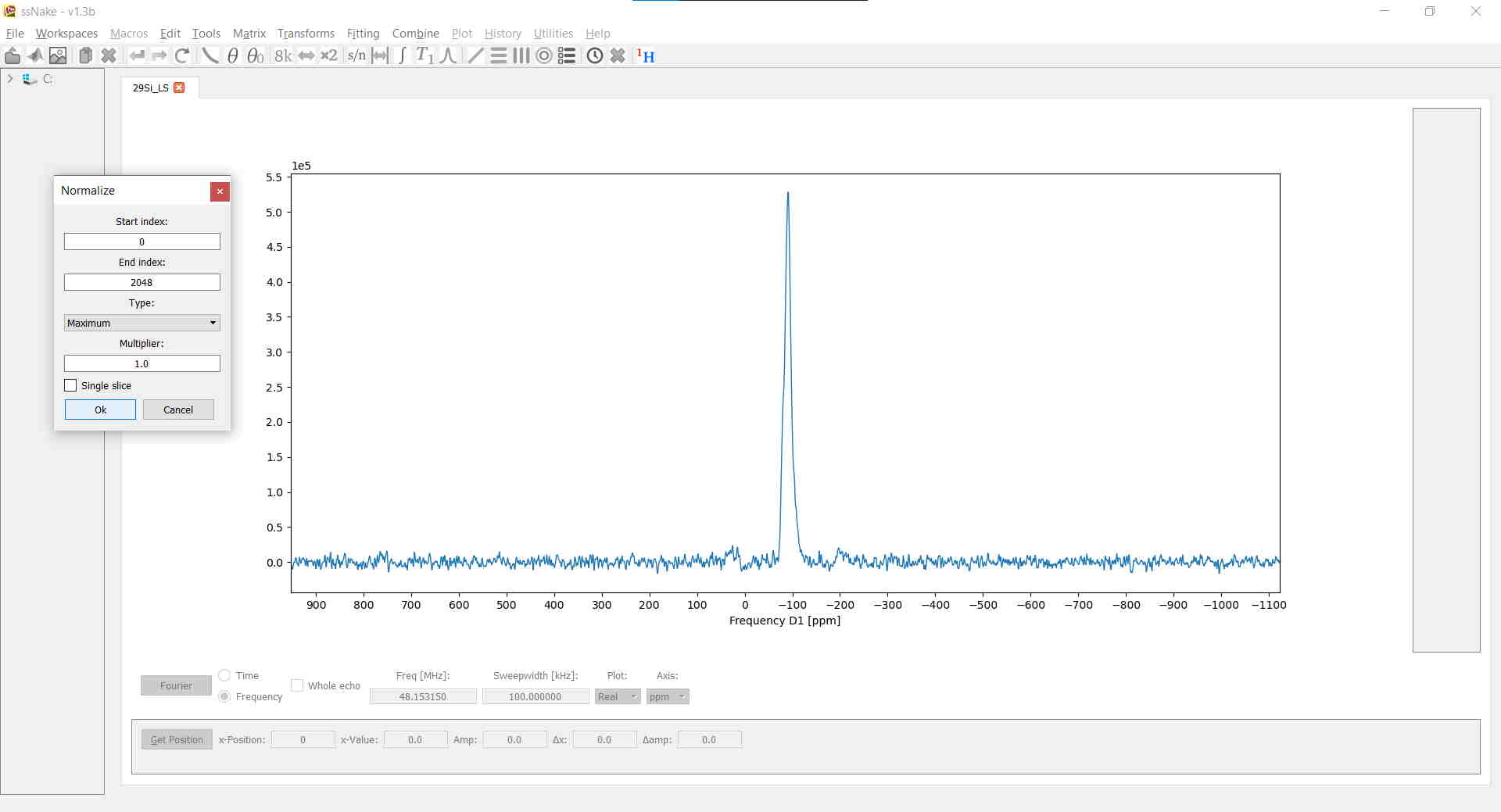
Task: Close the 29Si_LS tab
Action: pos(179,88)
